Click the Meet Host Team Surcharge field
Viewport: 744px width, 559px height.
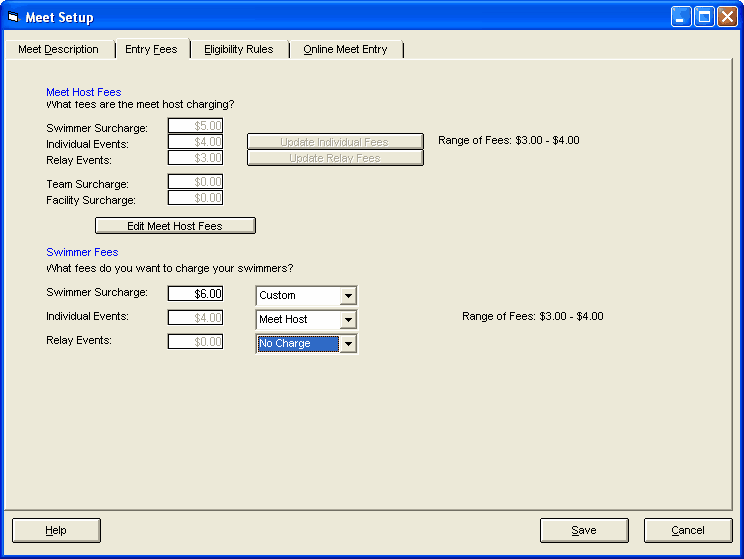[x=195, y=182]
